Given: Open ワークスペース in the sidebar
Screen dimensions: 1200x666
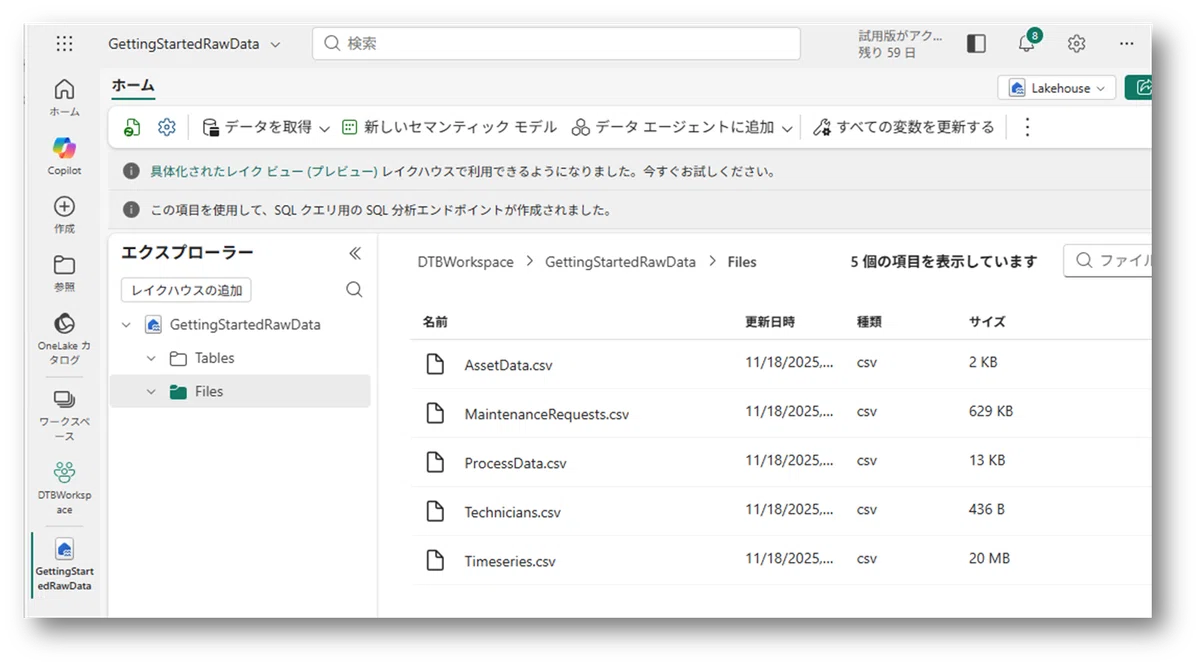Looking at the screenshot, I should coord(64,415).
